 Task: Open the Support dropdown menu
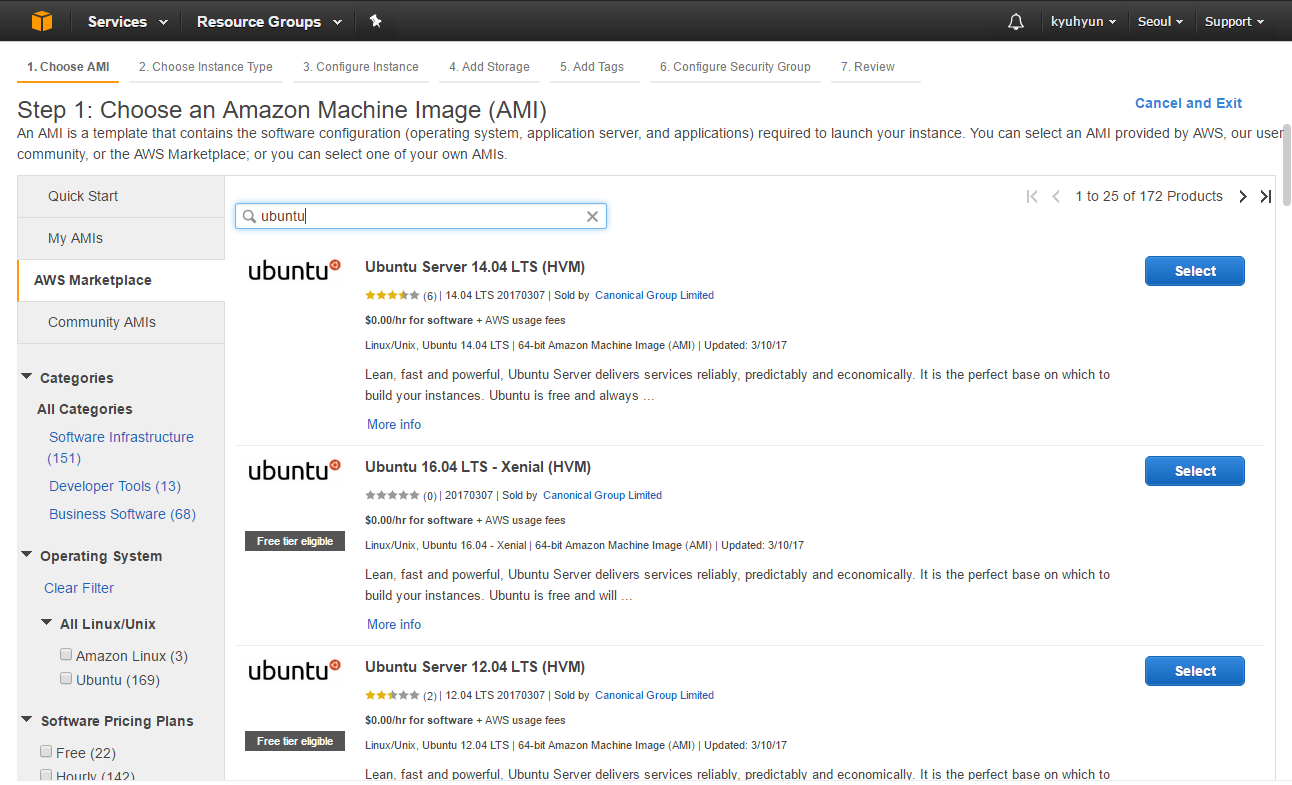pyautogui.click(x=1234, y=21)
